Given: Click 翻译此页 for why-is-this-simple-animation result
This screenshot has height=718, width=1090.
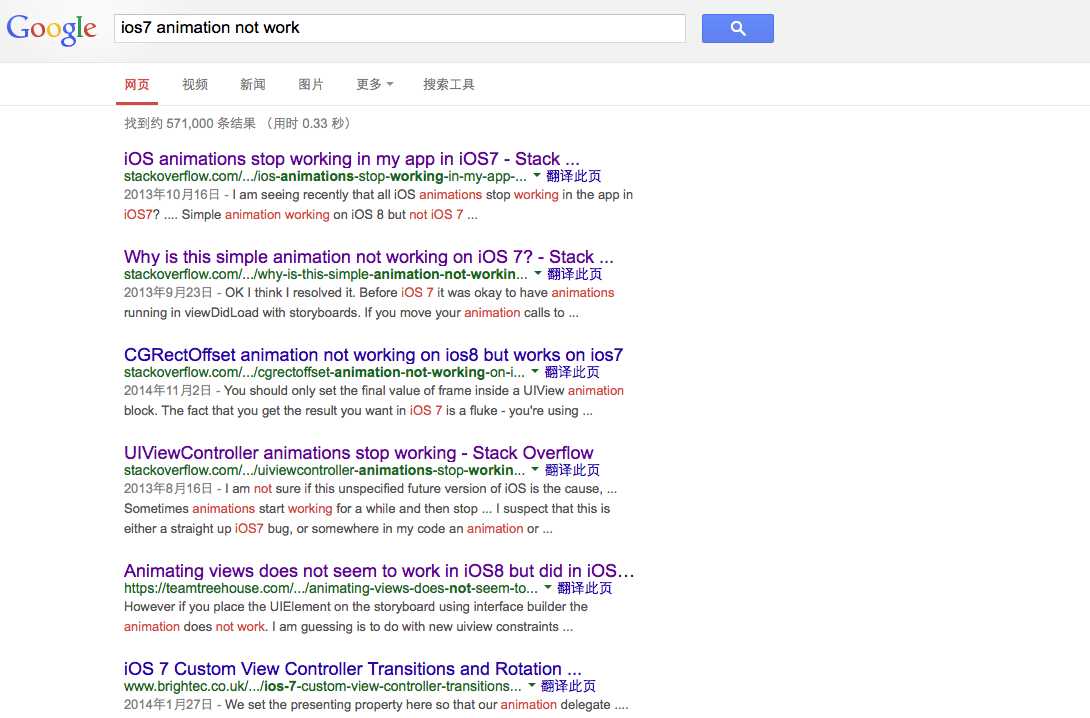Looking at the screenshot, I should (575, 275).
